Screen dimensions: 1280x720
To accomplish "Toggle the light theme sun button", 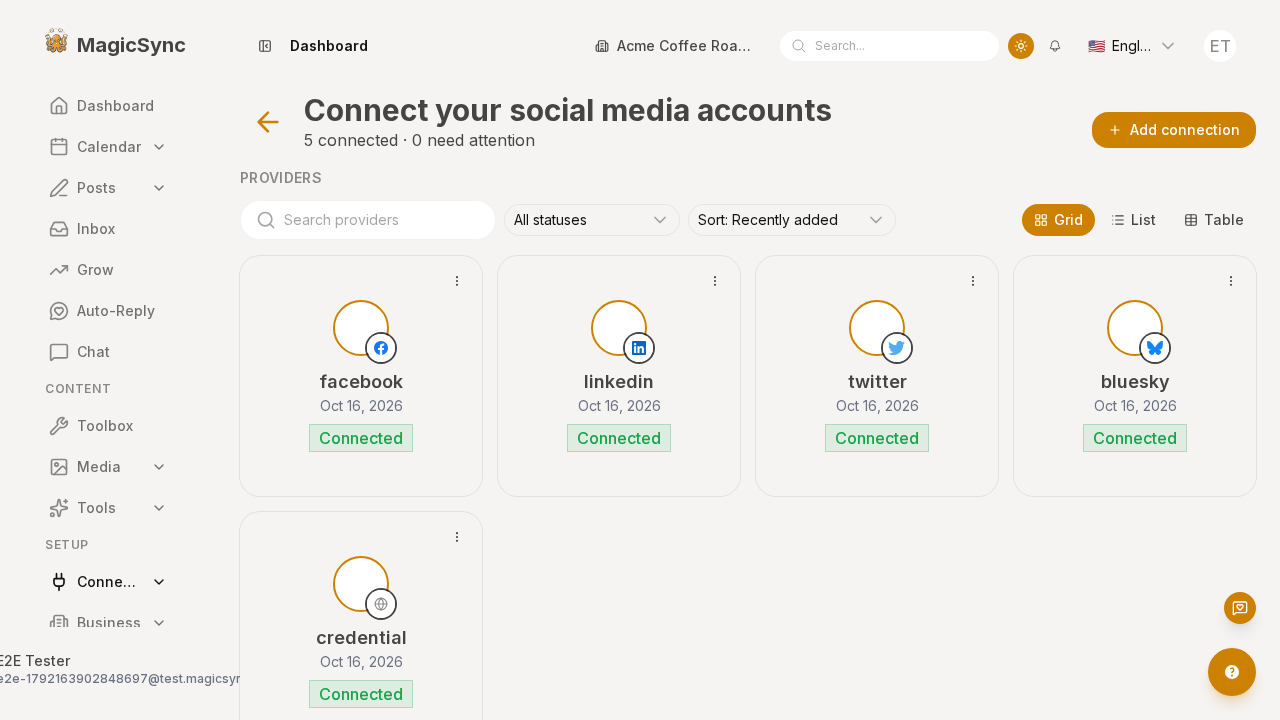I will (x=1021, y=46).
